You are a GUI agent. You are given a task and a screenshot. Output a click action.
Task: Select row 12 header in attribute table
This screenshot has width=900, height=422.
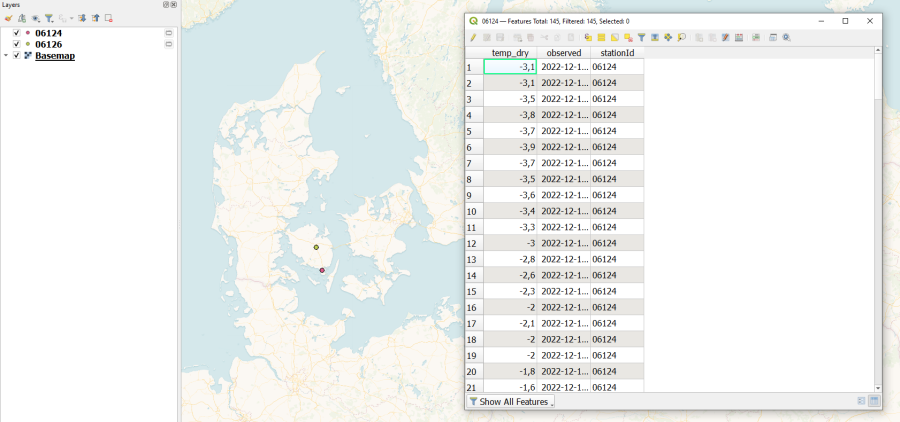coord(473,243)
